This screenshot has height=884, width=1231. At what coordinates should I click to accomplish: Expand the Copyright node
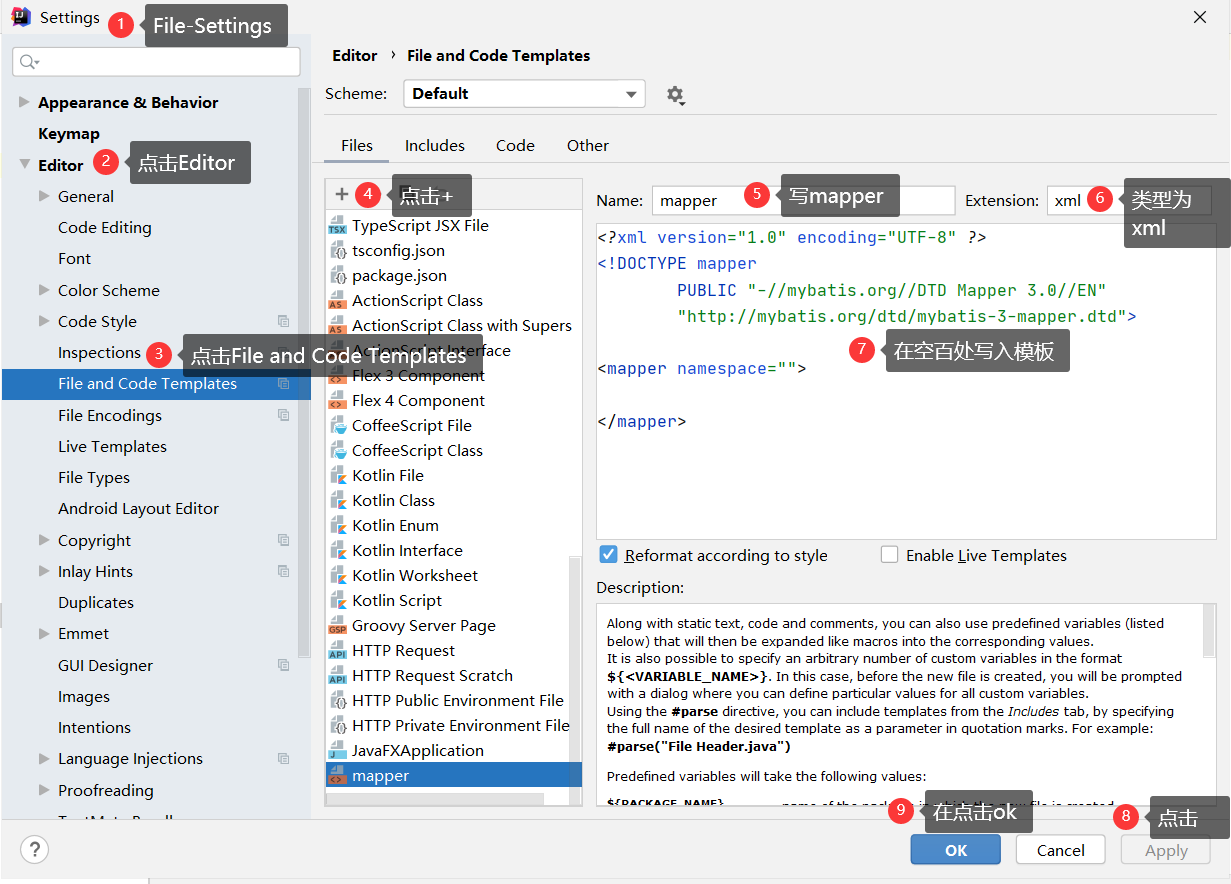[44, 540]
